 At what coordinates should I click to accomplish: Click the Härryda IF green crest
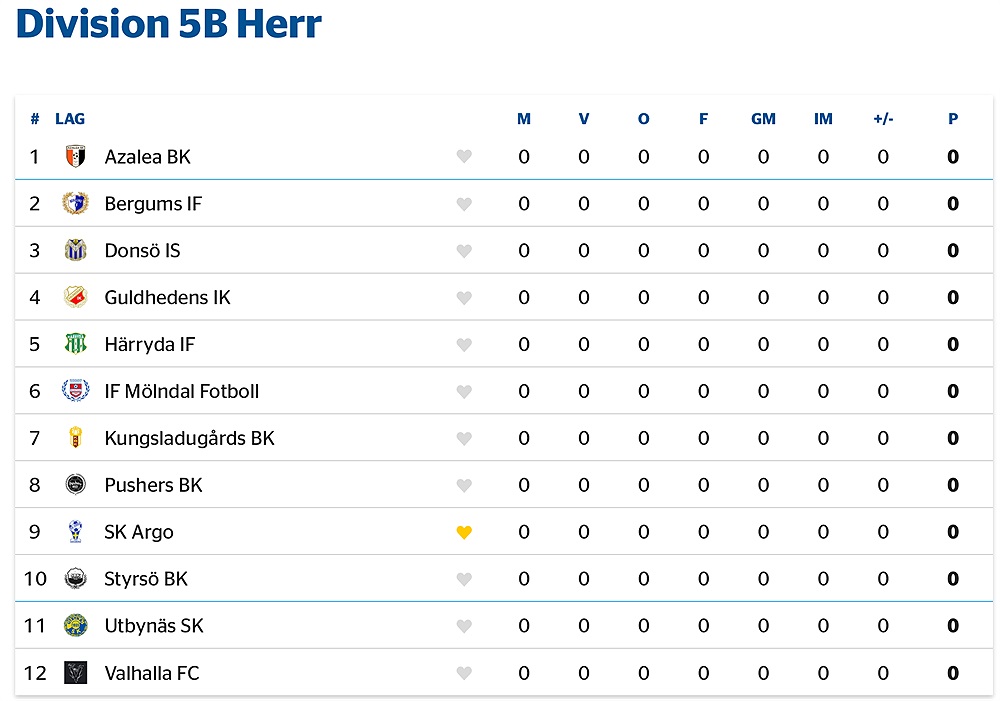click(x=75, y=345)
